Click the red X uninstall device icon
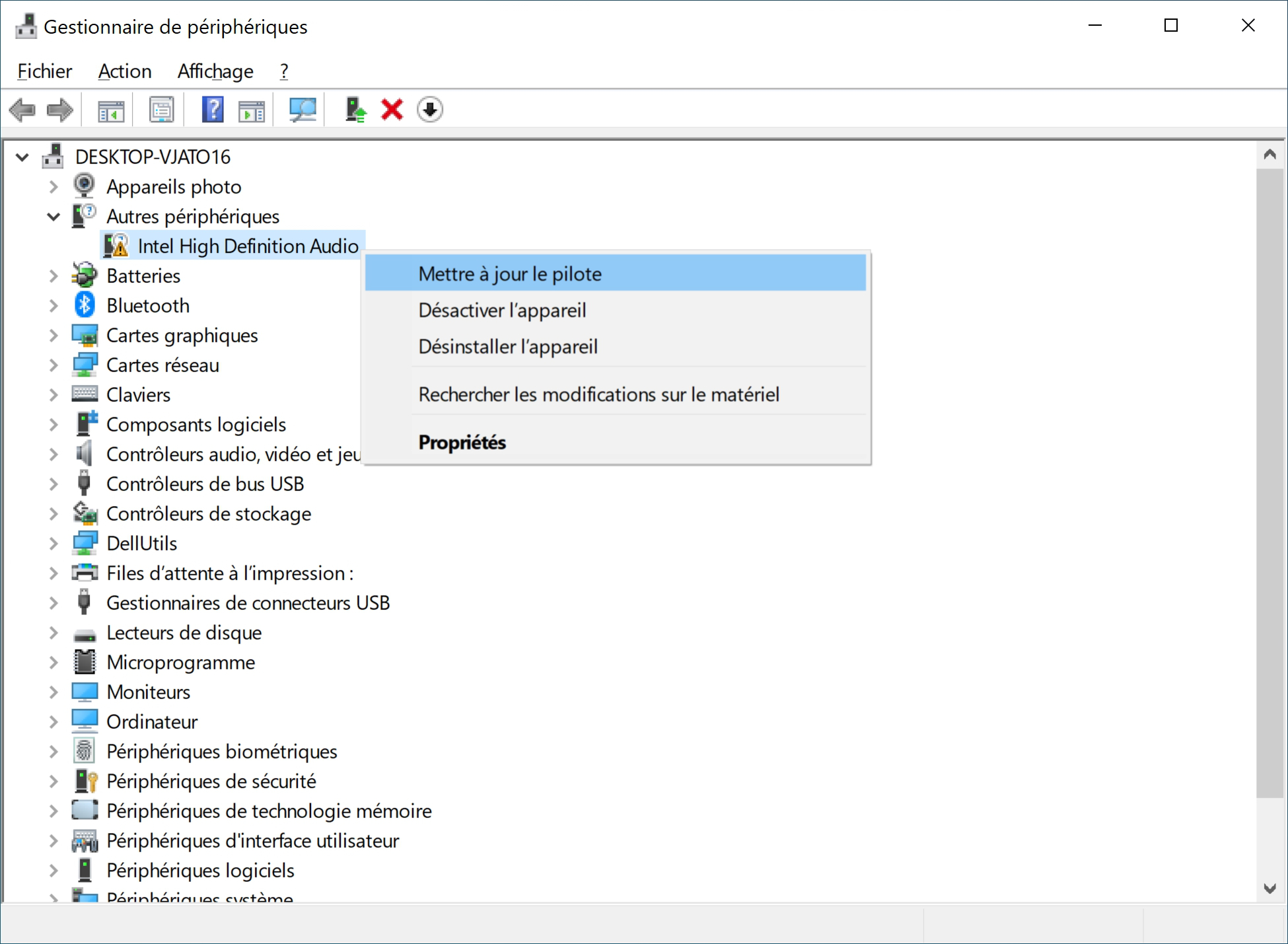Image resolution: width=1288 pixels, height=944 pixels. 392,110
